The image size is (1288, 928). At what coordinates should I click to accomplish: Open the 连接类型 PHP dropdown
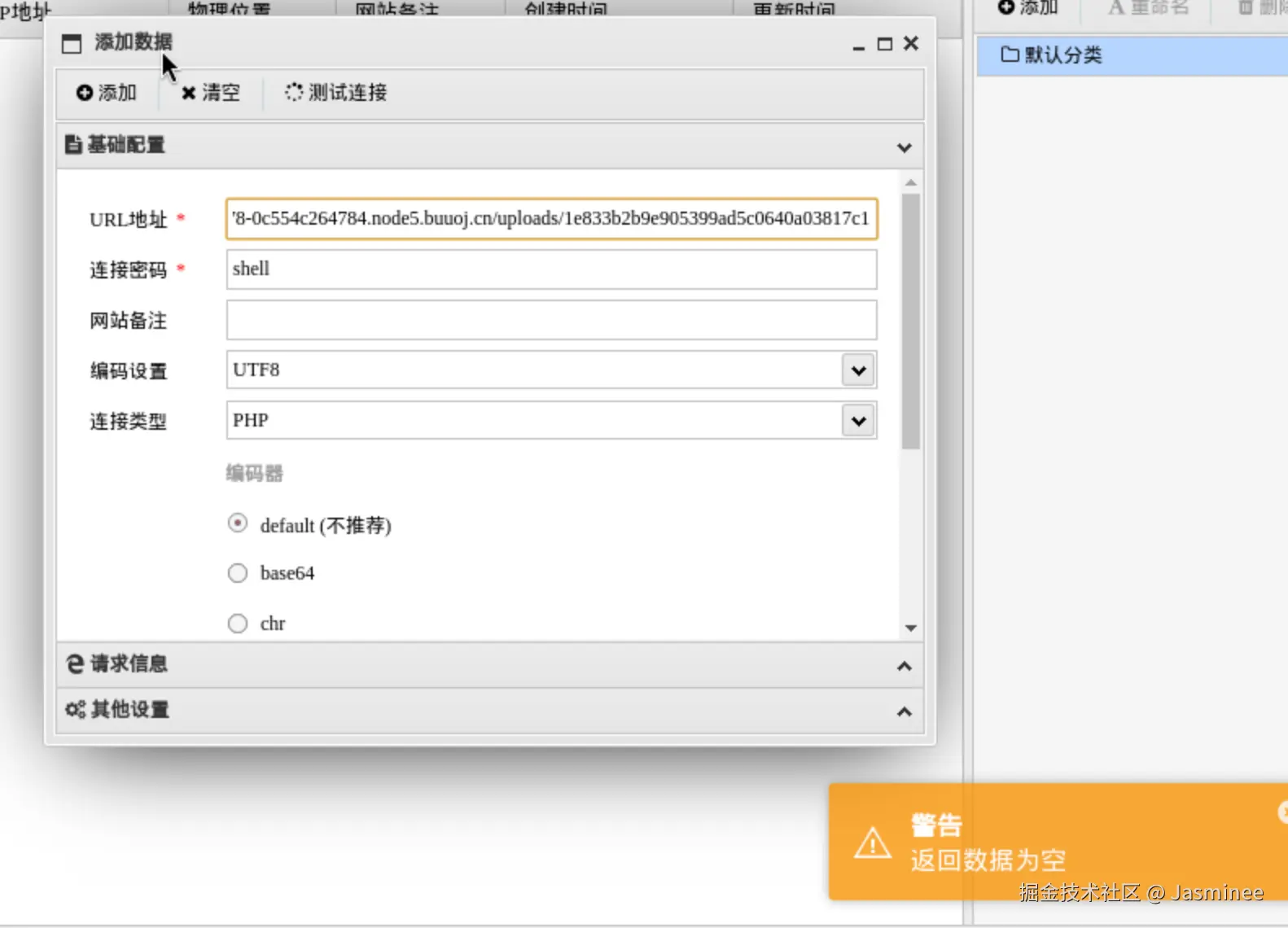(x=858, y=421)
